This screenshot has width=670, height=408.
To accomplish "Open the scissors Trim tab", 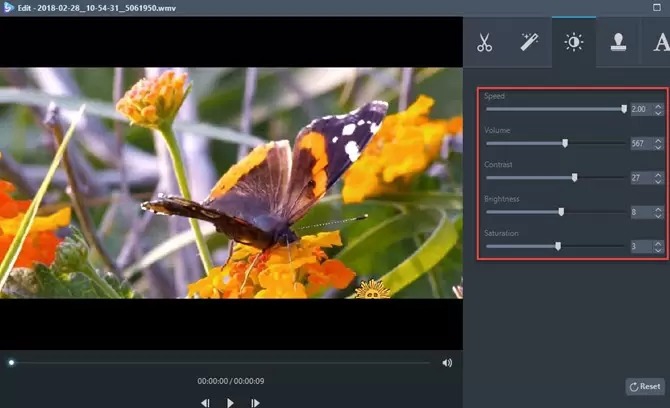I will coord(484,43).
